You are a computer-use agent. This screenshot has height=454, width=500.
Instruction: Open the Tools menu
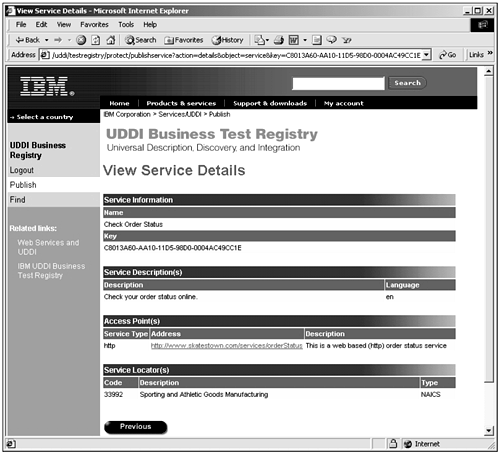[126, 25]
